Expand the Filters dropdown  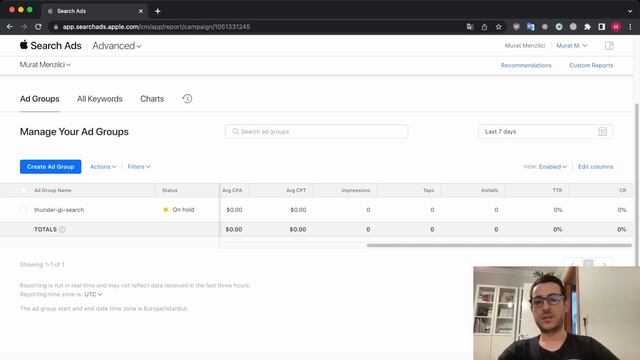(x=139, y=167)
